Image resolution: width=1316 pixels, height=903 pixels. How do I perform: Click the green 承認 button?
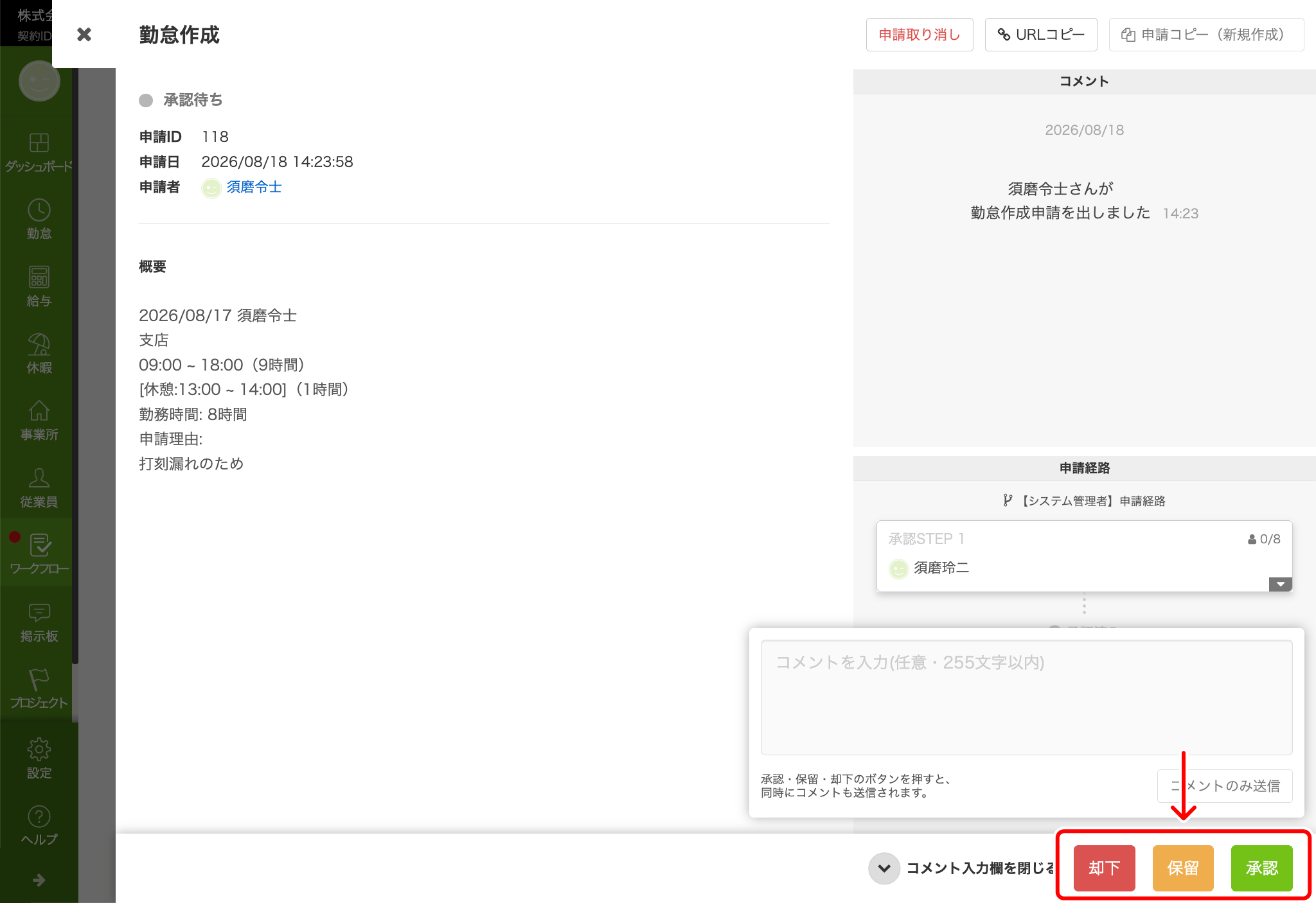[x=1261, y=868]
